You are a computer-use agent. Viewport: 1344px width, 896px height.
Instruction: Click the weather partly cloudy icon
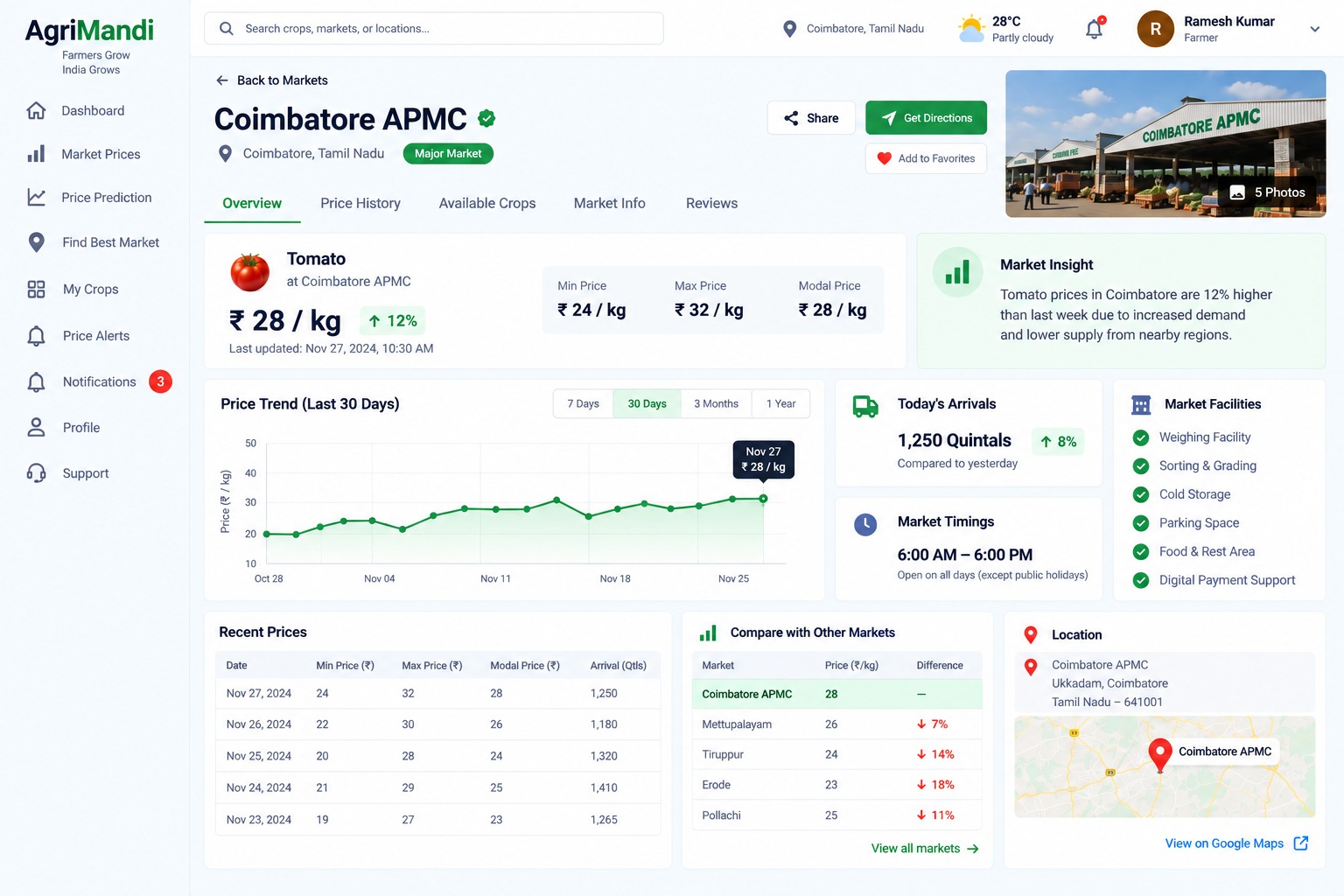(x=971, y=28)
